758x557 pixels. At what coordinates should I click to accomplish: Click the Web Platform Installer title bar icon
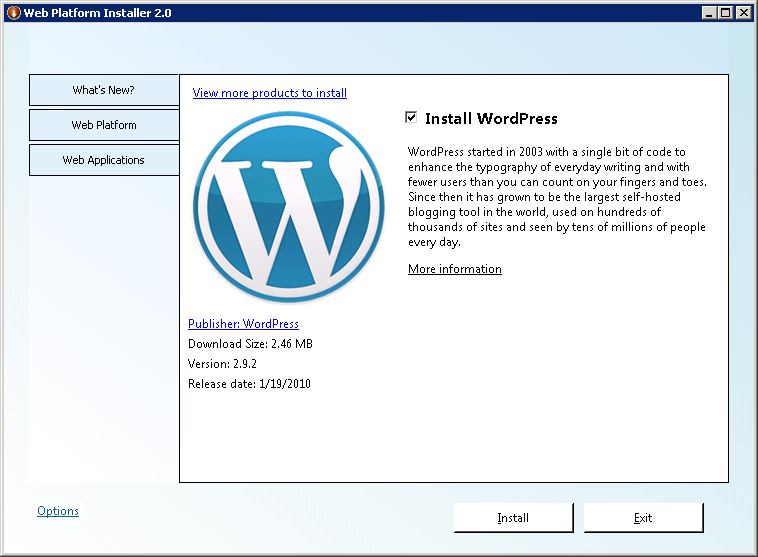point(14,13)
